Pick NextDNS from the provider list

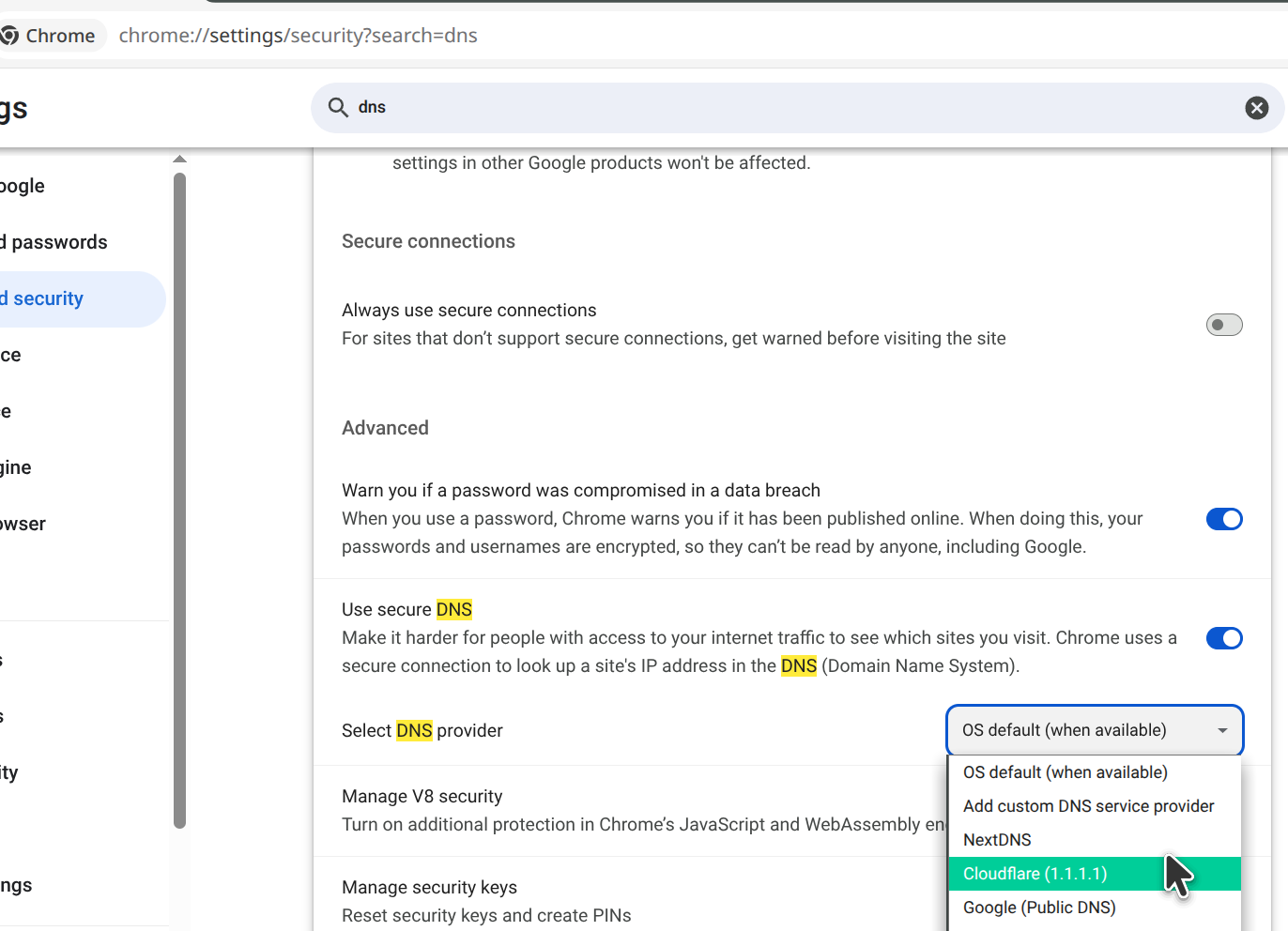pyautogui.click(x=1095, y=840)
